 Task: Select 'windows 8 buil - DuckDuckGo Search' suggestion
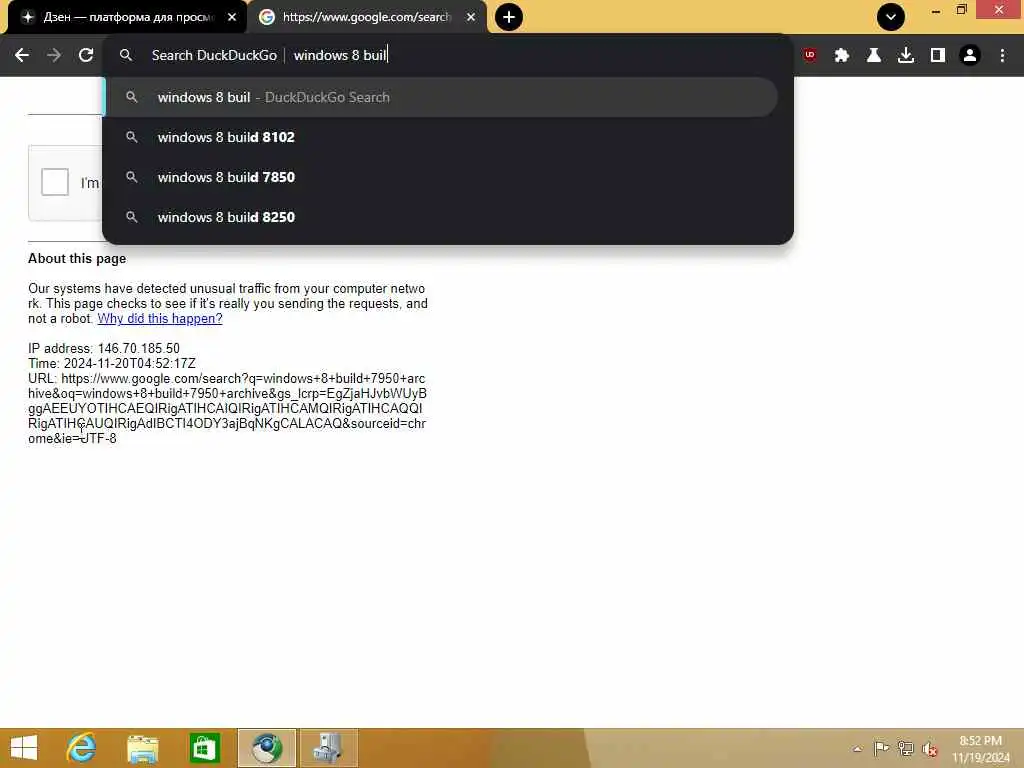pyautogui.click(x=441, y=97)
